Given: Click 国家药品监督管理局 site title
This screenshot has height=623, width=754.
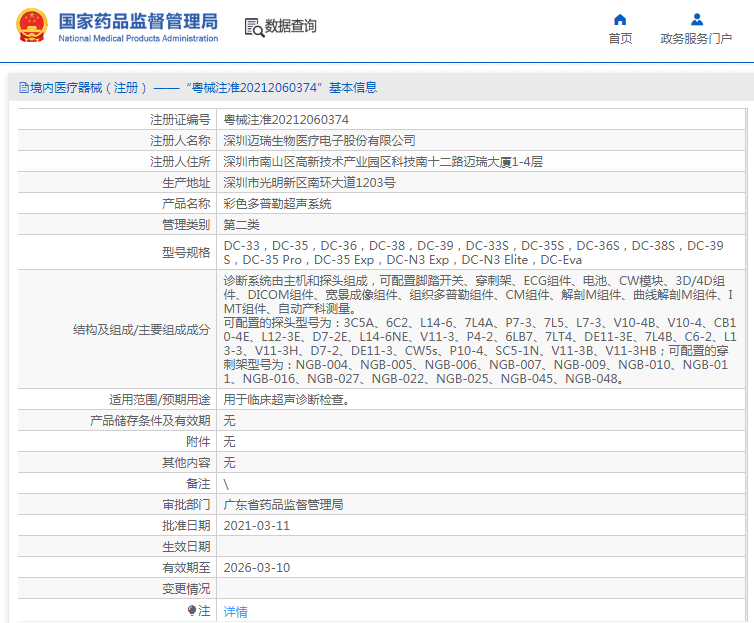Looking at the screenshot, I should click(138, 21).
